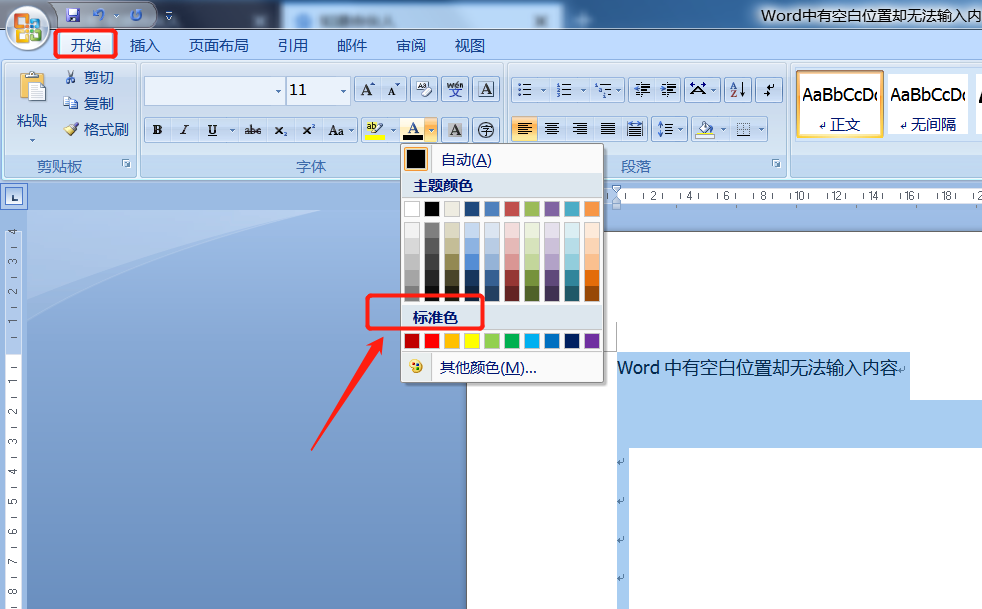The width and height of the screenshot is (982, 609).
Task: Toggle subscript formatting
Action: pyautogui.click(x=281, y=130)
